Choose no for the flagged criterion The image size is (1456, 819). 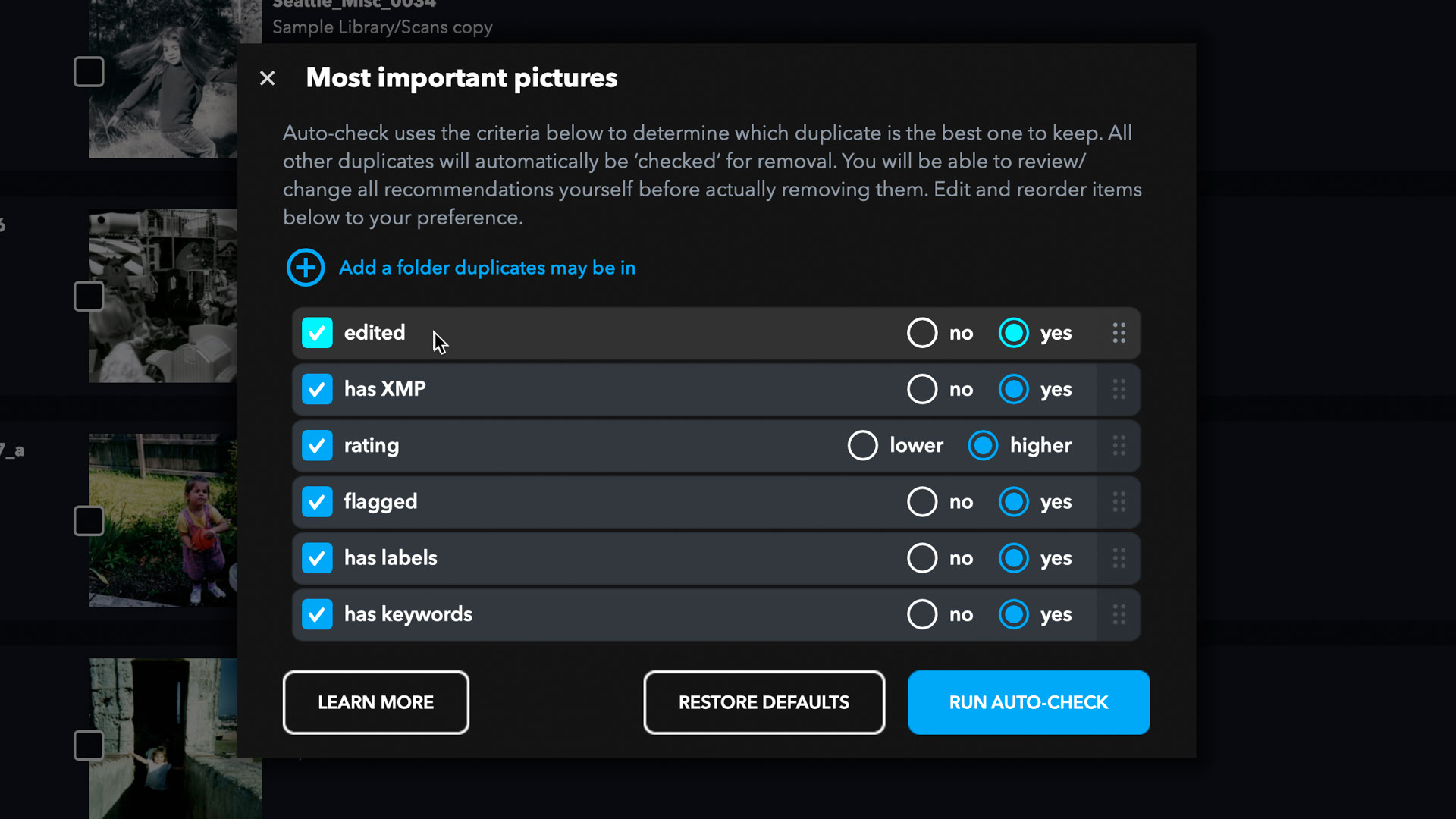pyautogui.click(x=922, y=501)
